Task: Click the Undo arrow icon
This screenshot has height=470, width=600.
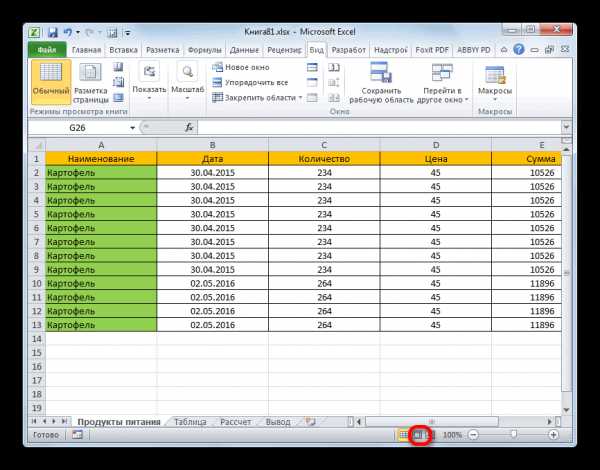Action: click(68, 33)
